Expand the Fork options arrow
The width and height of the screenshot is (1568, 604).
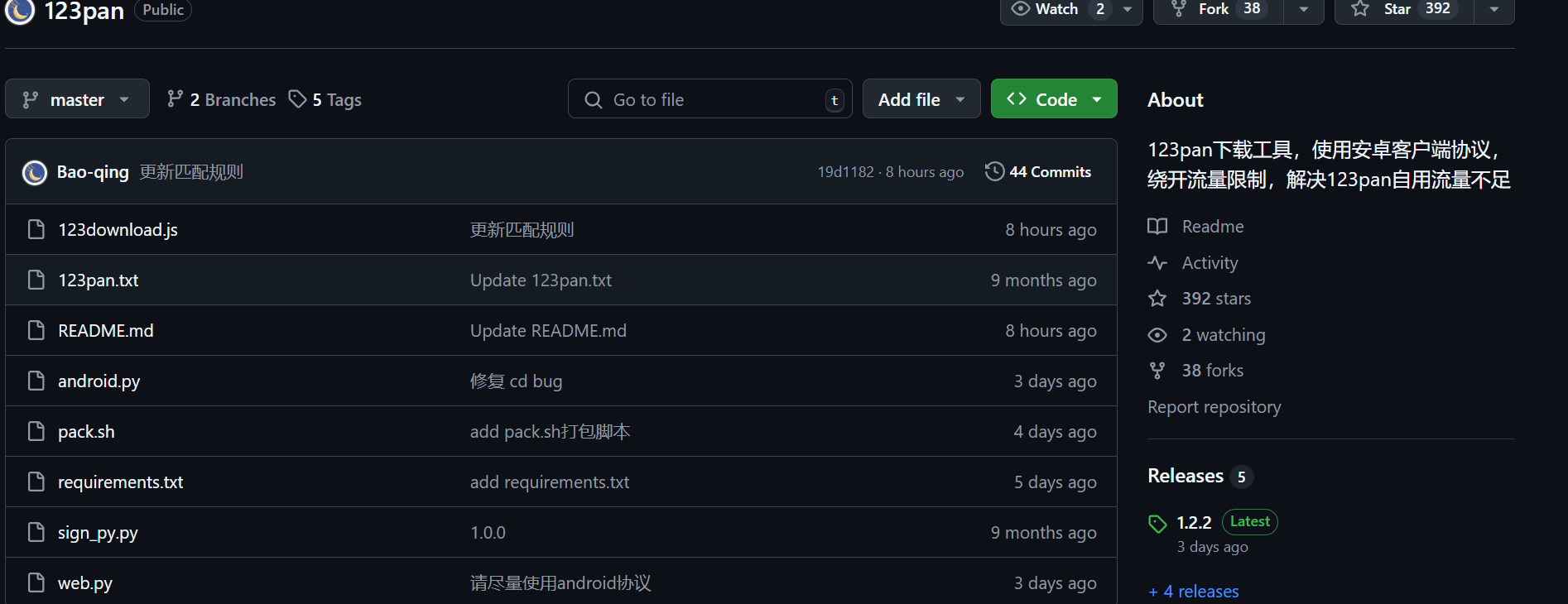pos(1303,9)
